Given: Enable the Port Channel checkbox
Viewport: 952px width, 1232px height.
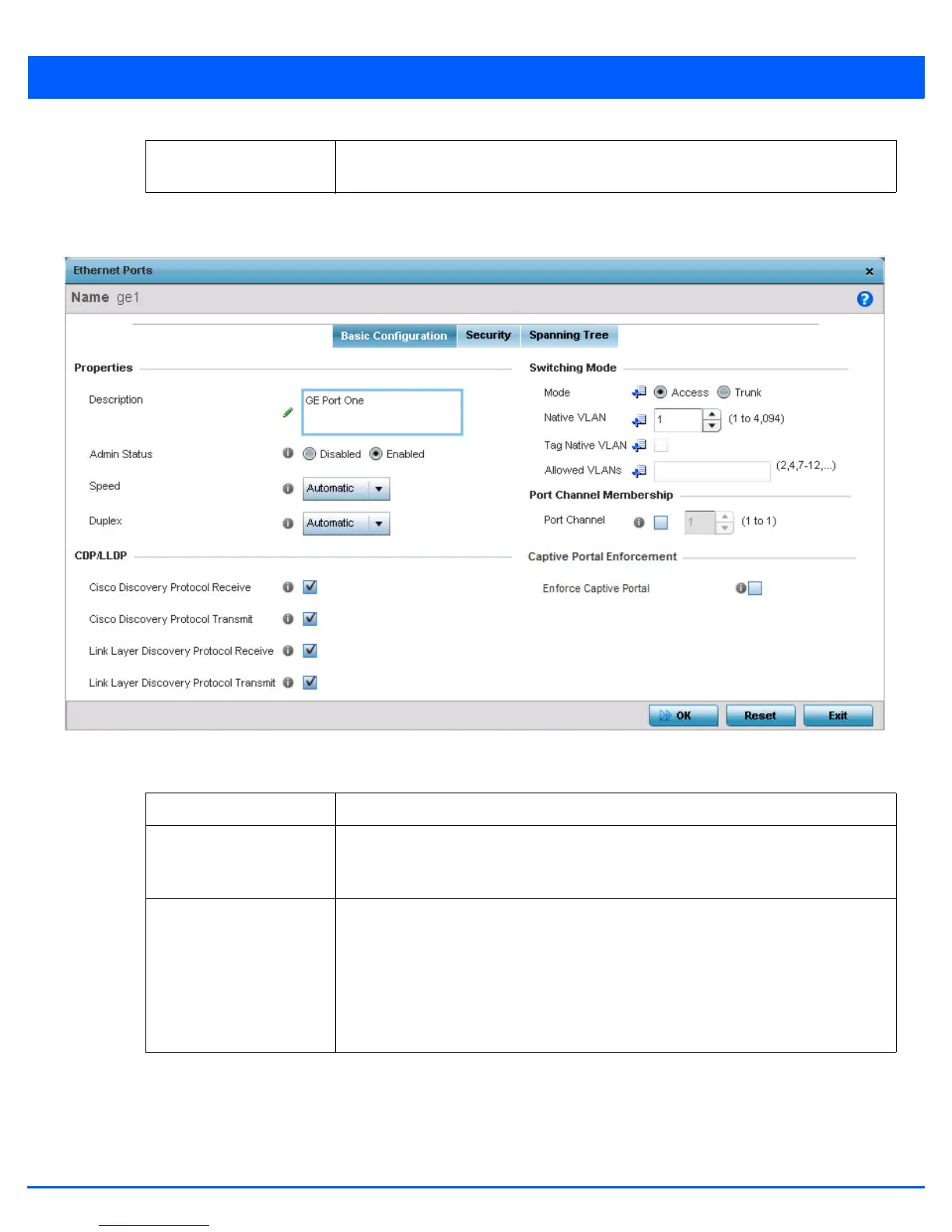Looking at the screenshot, I should tap(661, 523).
